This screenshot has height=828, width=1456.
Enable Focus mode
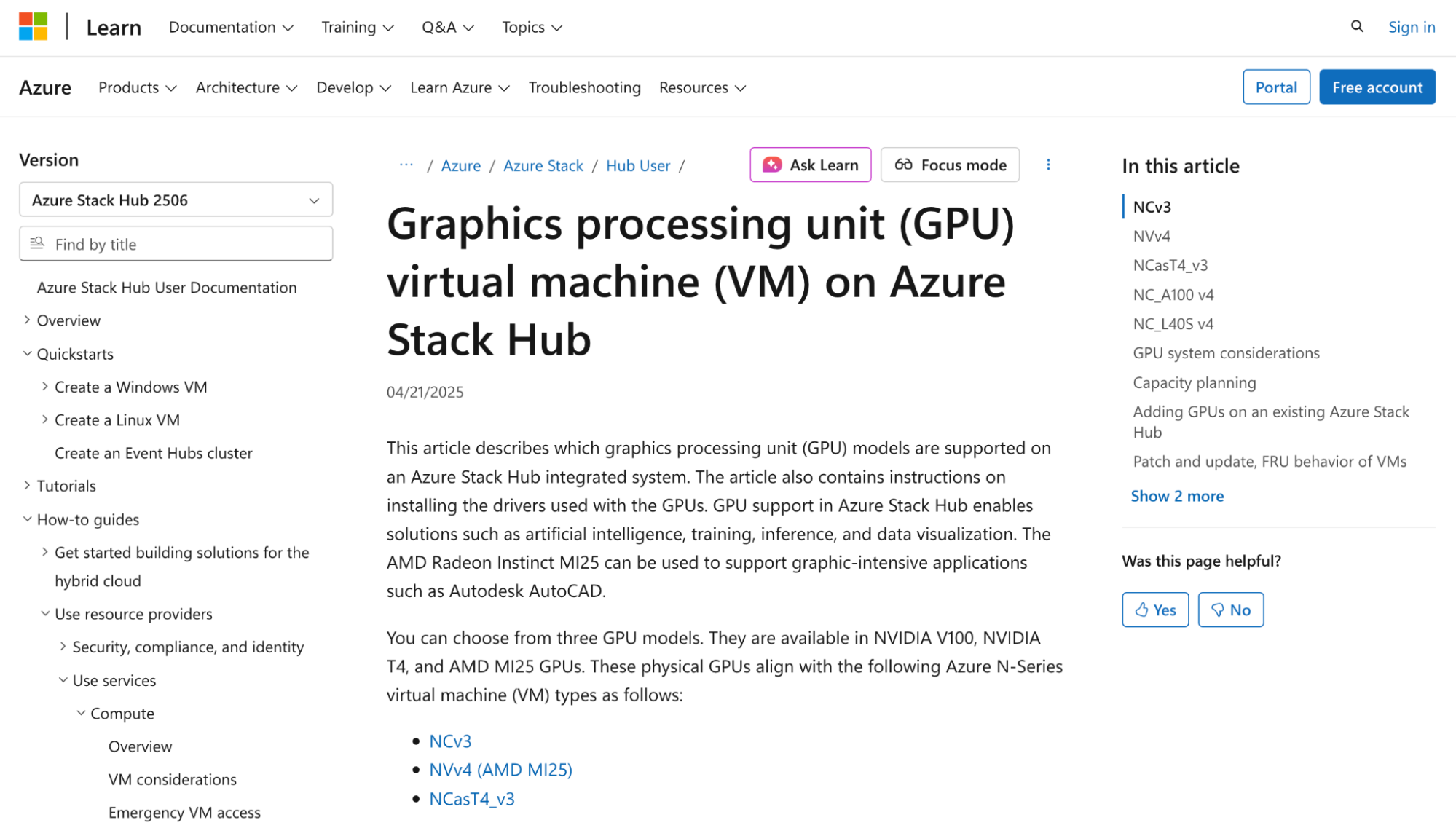[949, 165]
